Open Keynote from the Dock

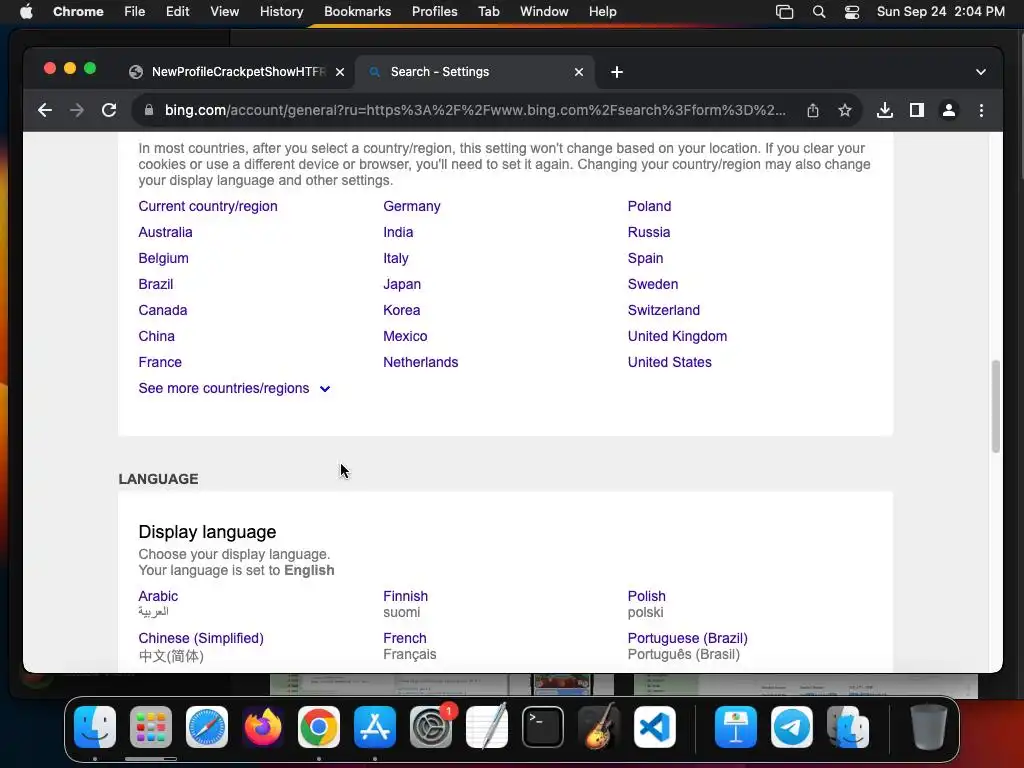pyautogui.click(x=736, y=727)
